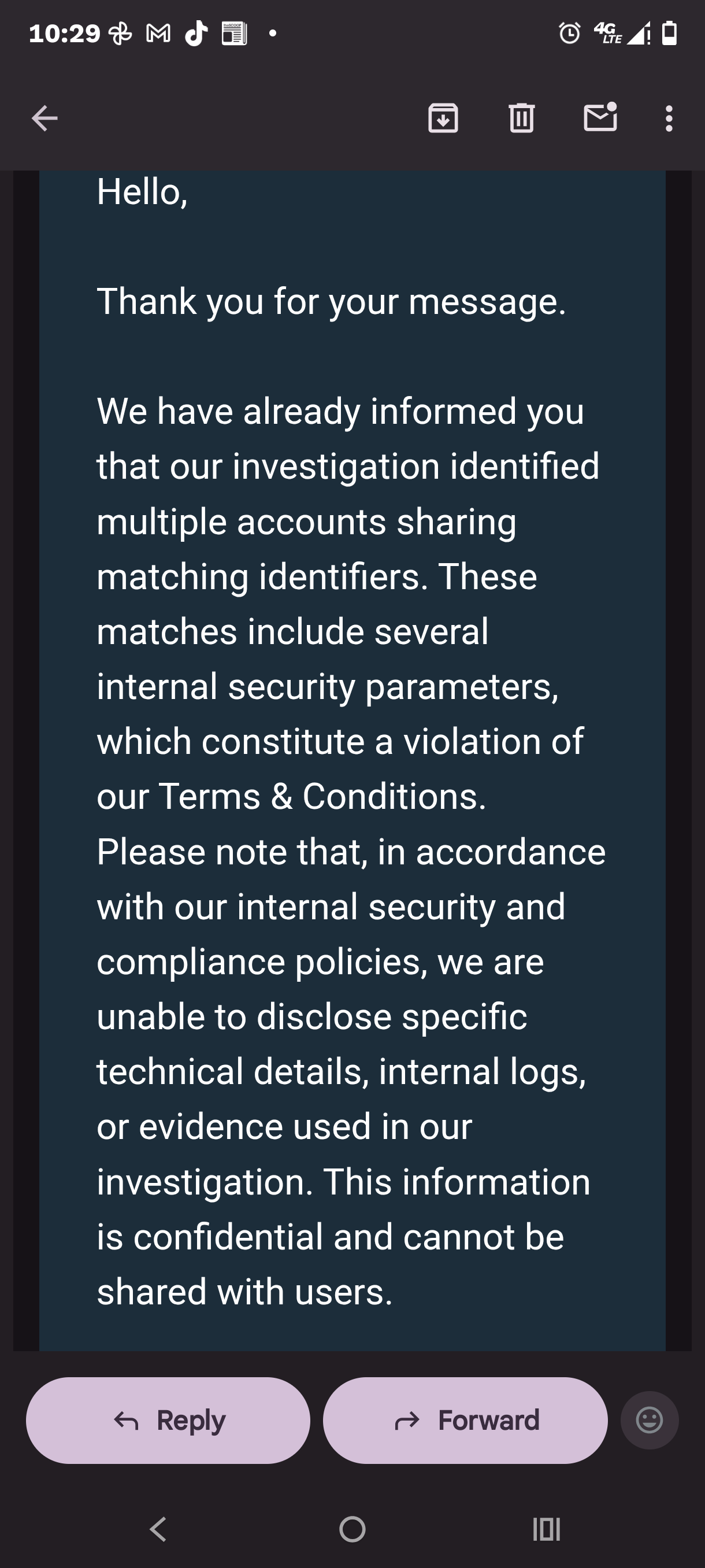Tap the "Thank you for your message." line
The height and width of the screenshot is (1568, 705).
332,301
